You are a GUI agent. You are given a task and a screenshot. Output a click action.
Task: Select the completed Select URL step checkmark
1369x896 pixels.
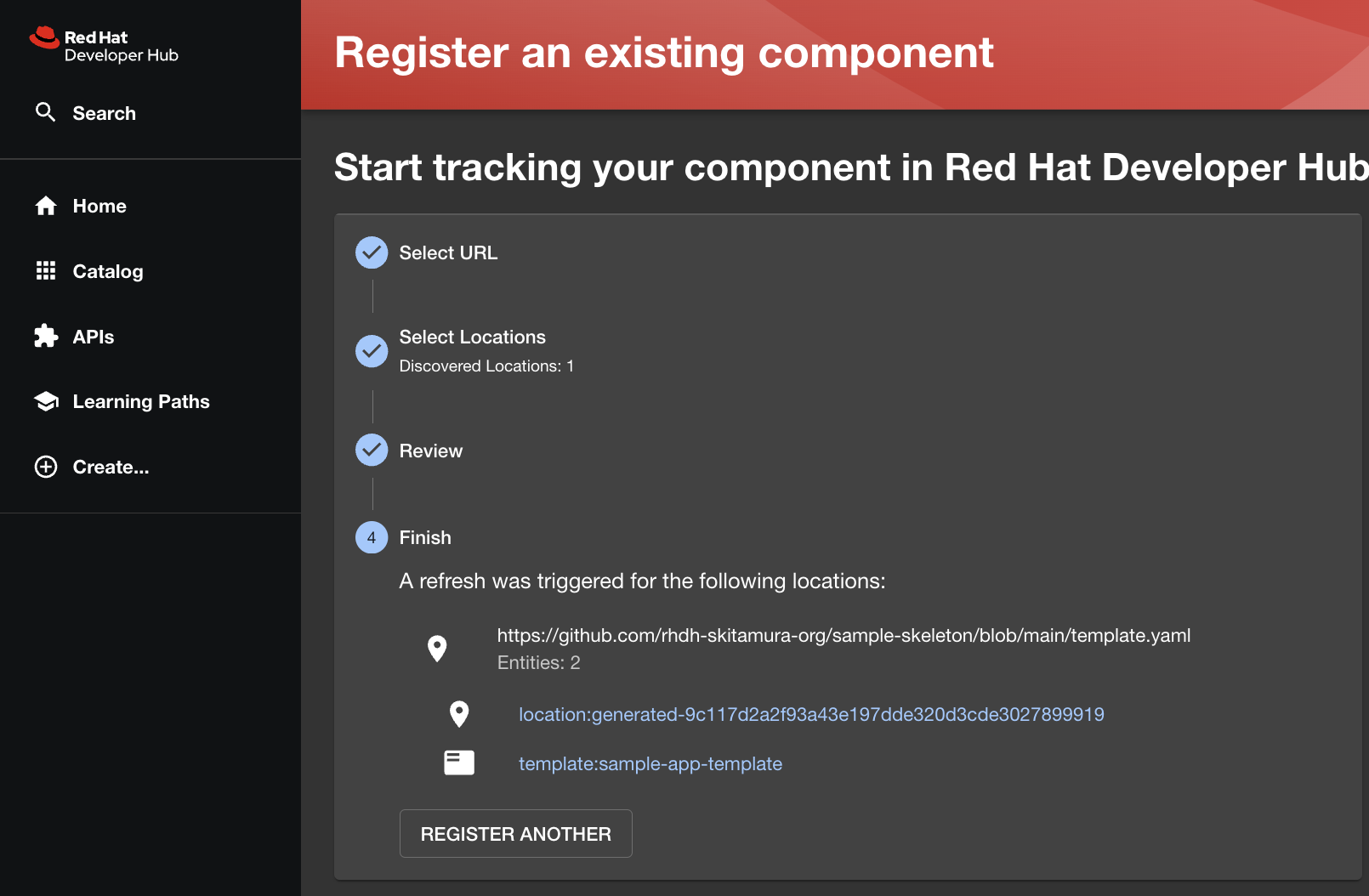coord(372,252)
